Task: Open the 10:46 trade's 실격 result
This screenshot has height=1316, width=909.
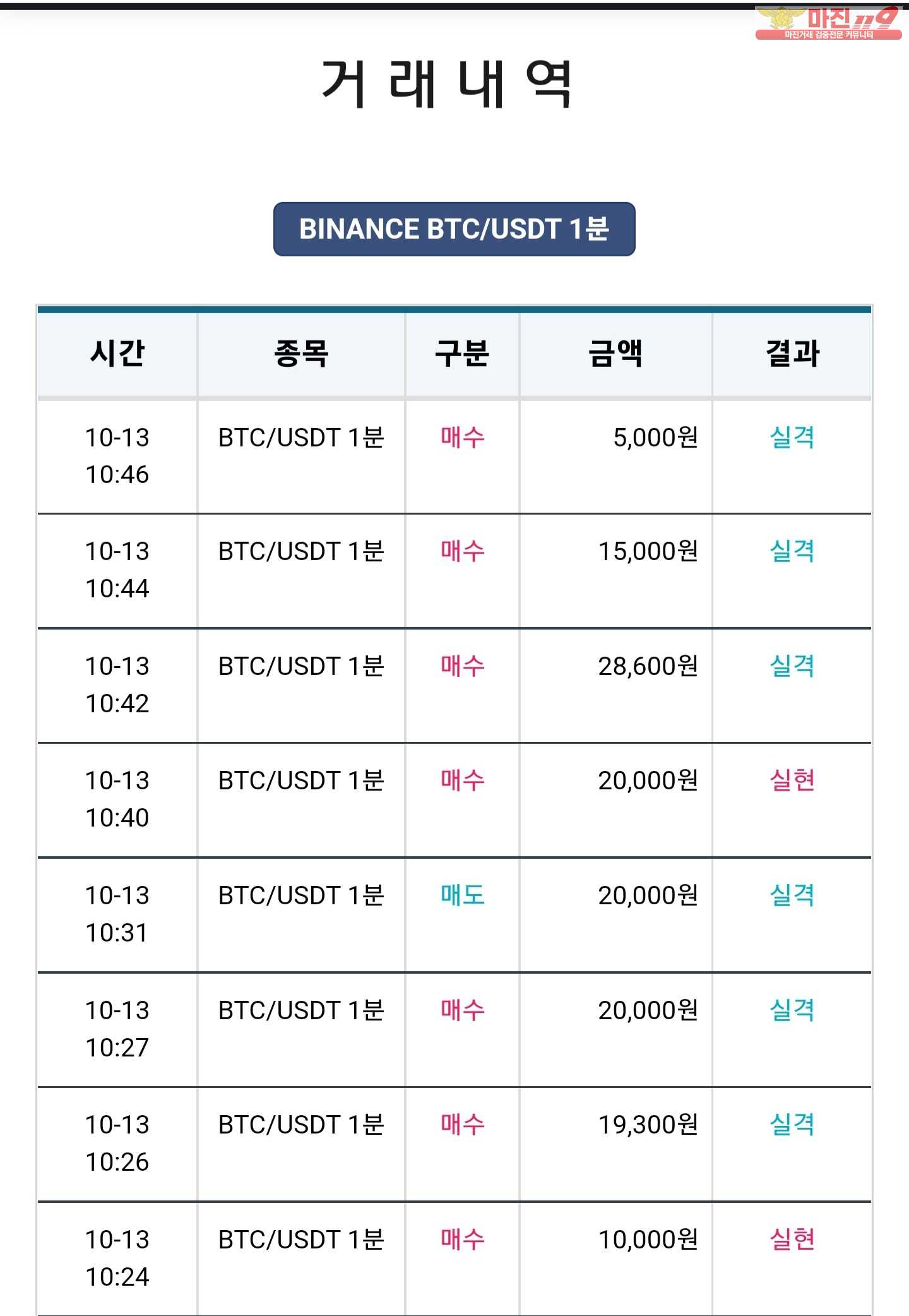Action: point(792,437)
